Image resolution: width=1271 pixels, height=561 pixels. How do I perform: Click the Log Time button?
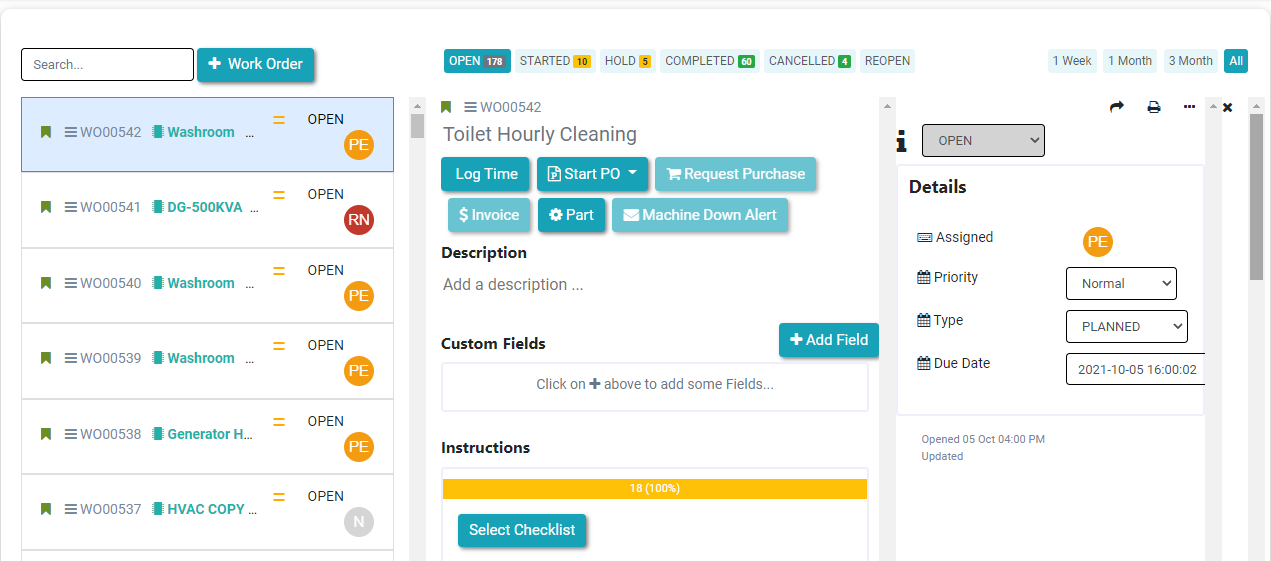486,174
